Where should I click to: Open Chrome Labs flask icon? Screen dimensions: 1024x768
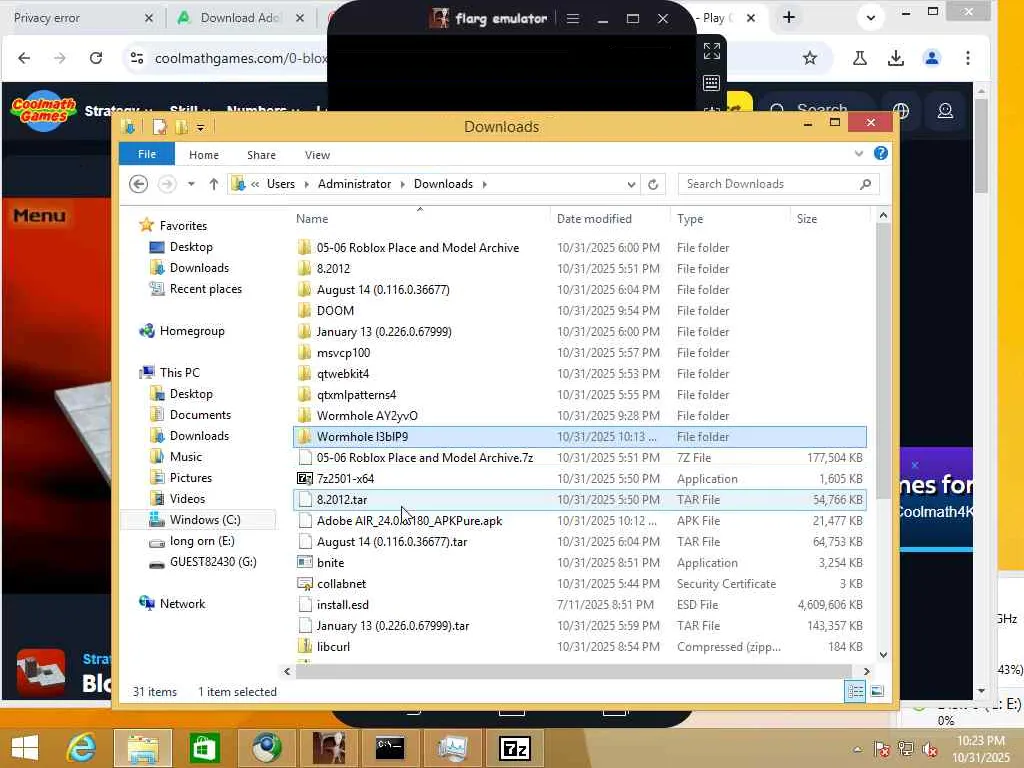point(860,58)
